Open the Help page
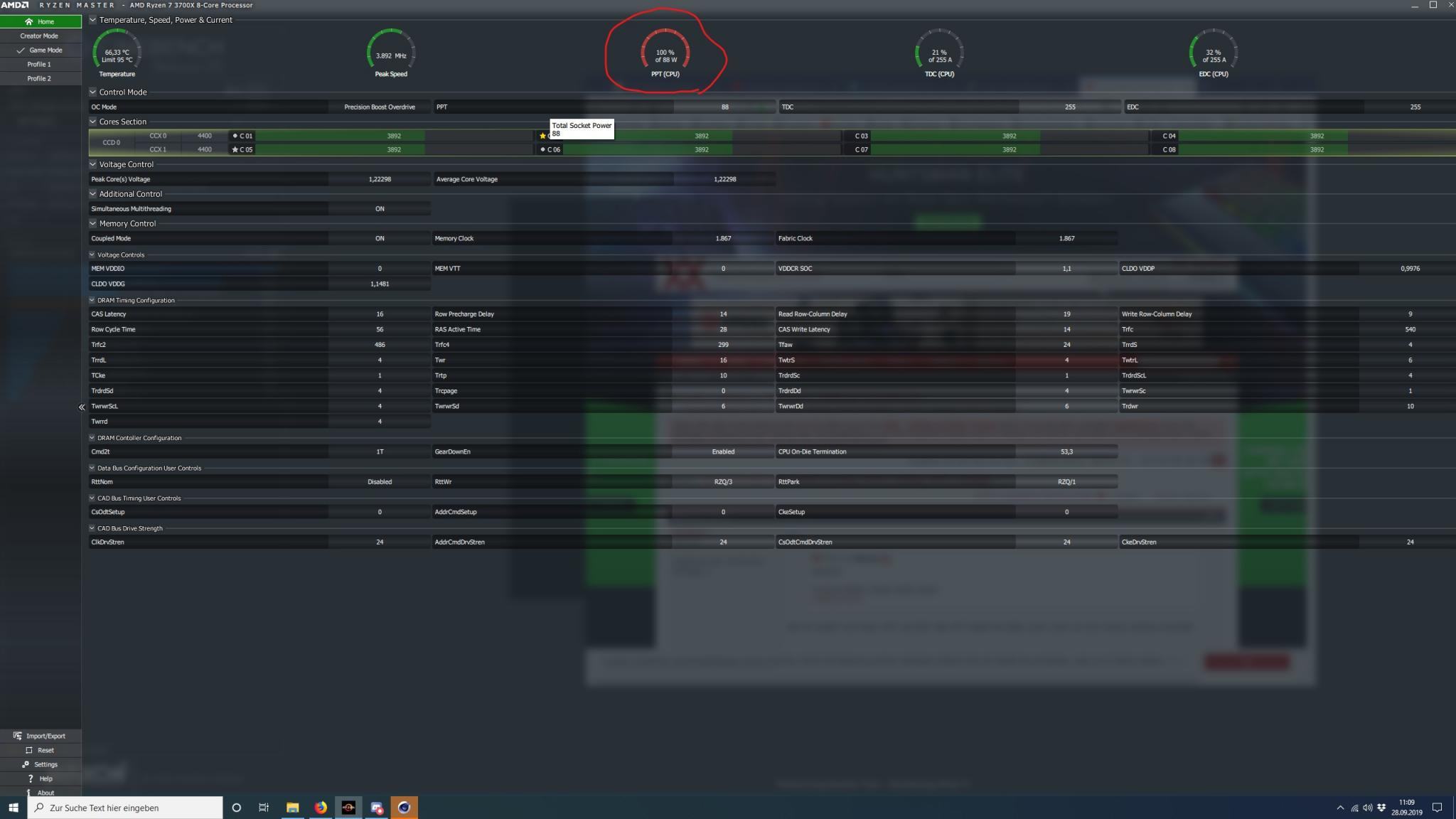This screenshot has height=819, width=1456. tap(41, 778)
